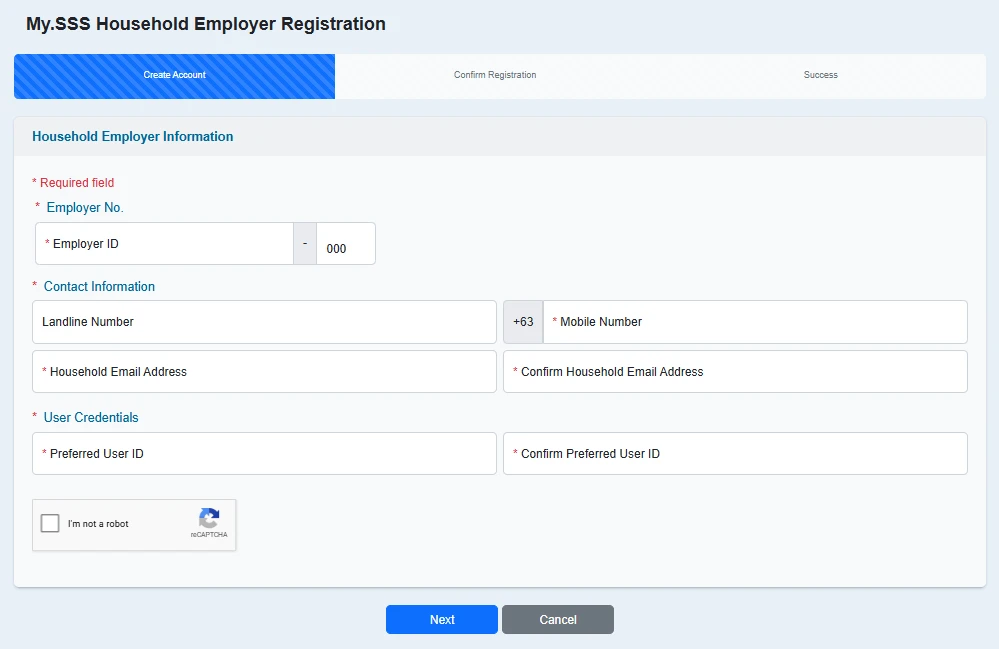Viewport: 999px width, 649px height.
Task: Click the Confirm Preferred User ID field
Action: 735,453
